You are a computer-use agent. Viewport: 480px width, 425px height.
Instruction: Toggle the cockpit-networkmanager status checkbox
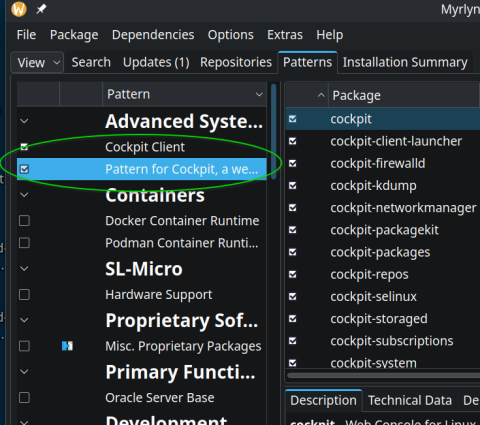click(293, 208)
